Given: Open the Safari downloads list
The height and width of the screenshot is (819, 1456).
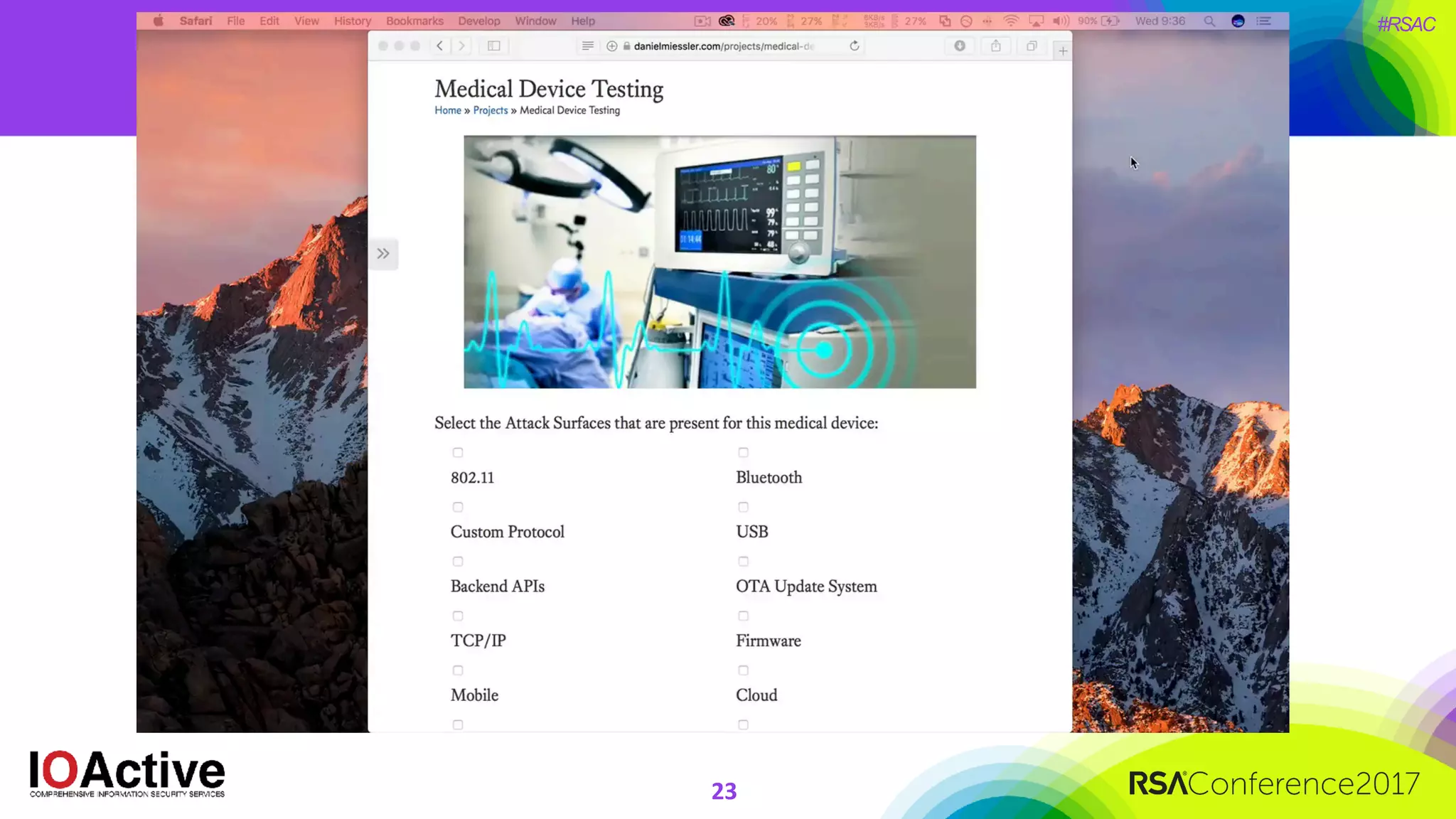Looking at the screenshot, I should [x=960, y=46].
